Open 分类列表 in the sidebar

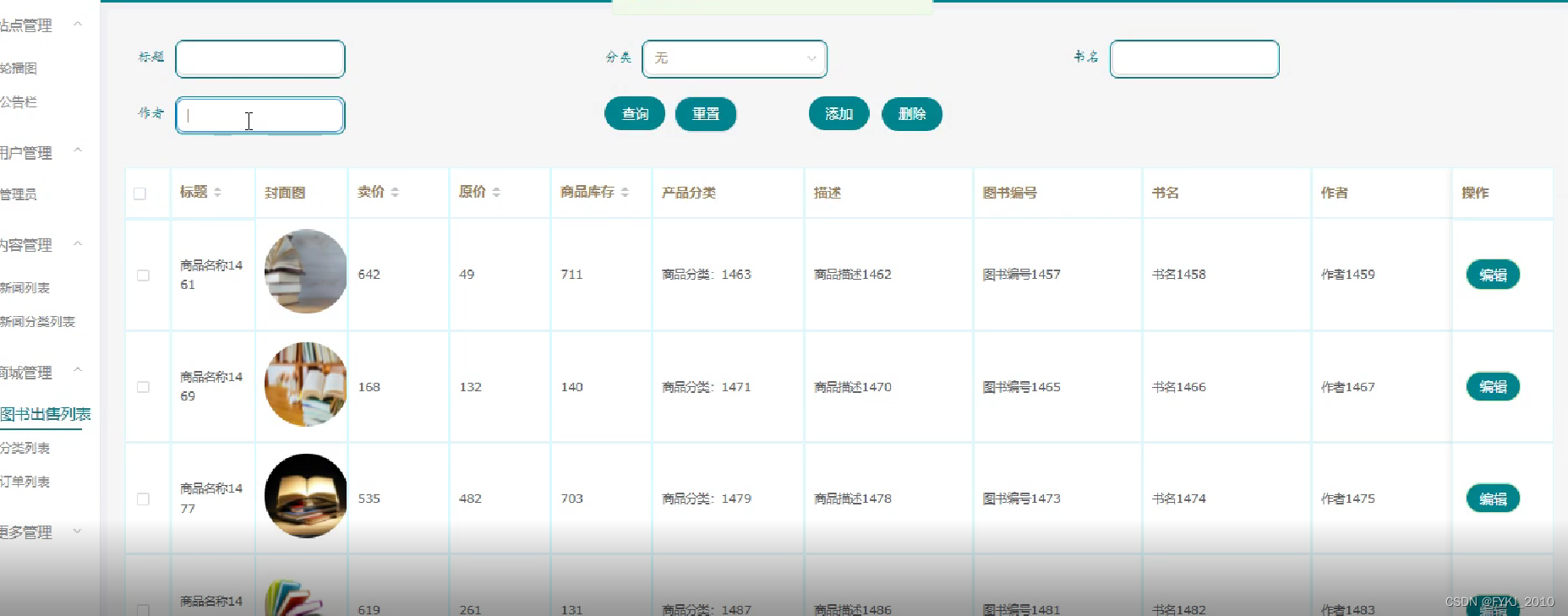click(25, 448)
